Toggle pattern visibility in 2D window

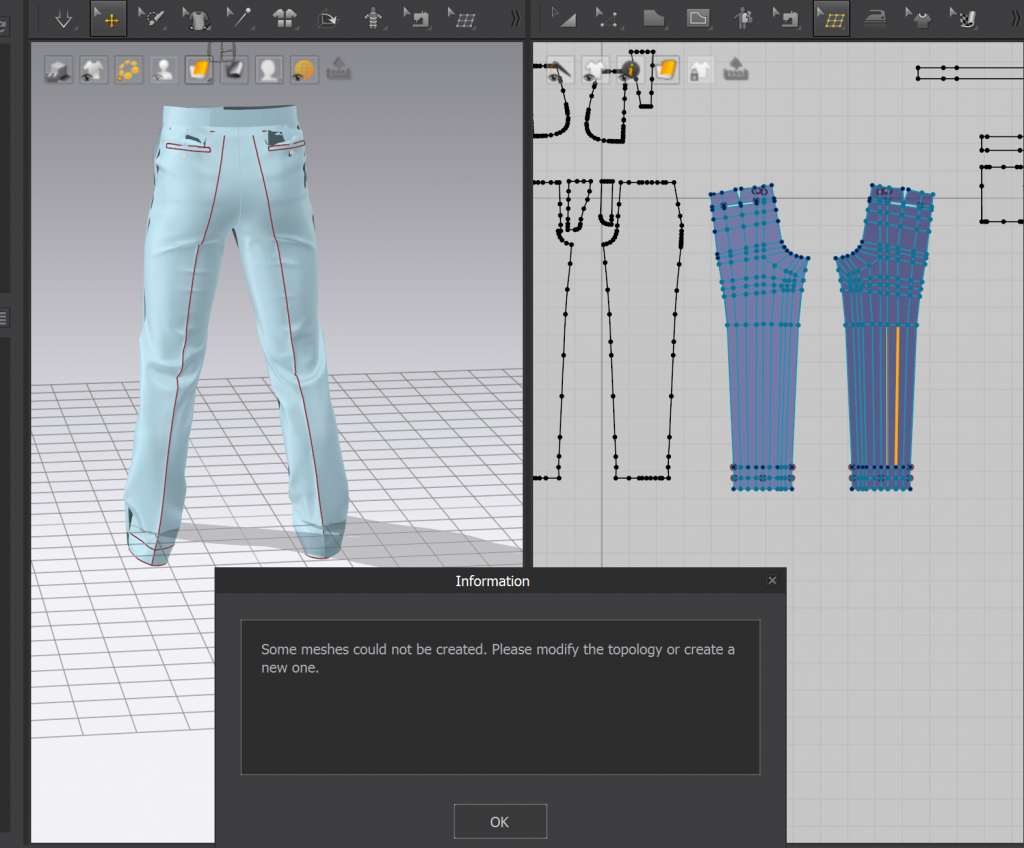coord(596,70)
